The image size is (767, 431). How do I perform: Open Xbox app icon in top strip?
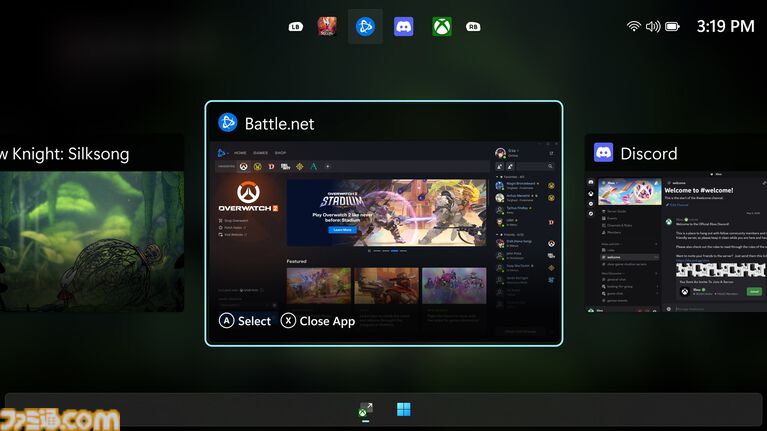442,26
